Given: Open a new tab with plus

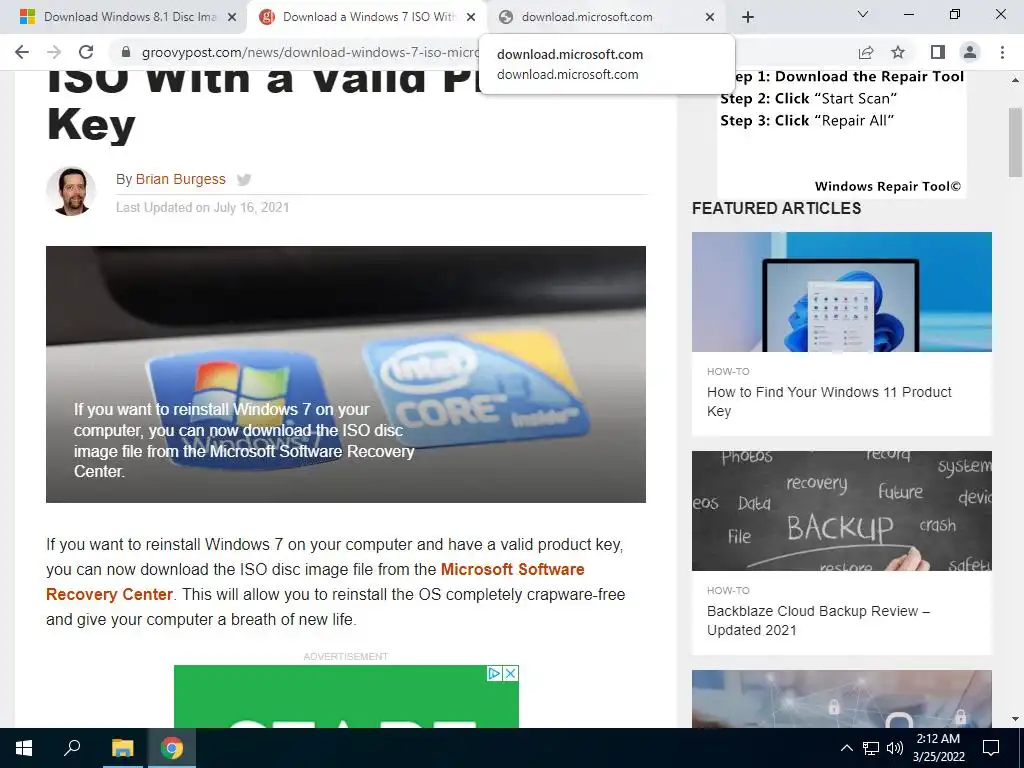Looking at the screenshot, I should coord(748,17).
